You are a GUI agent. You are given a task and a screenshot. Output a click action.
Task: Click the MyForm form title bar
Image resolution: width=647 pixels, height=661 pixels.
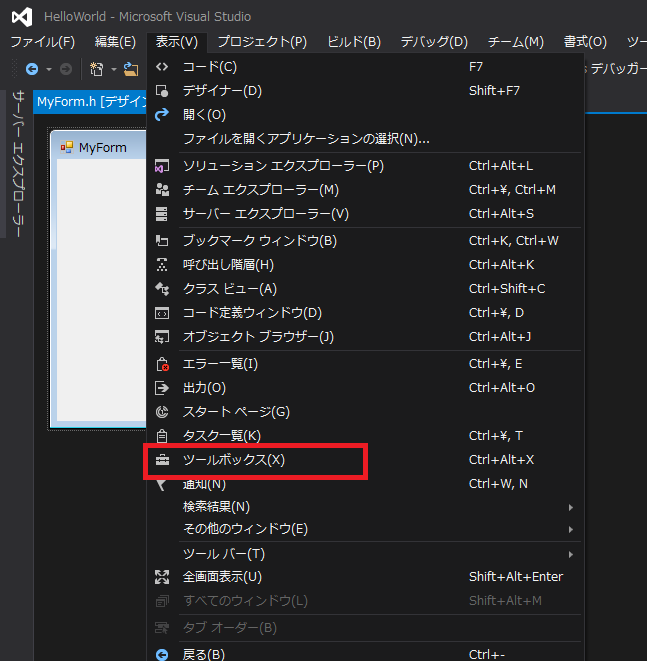pos(98,147)
